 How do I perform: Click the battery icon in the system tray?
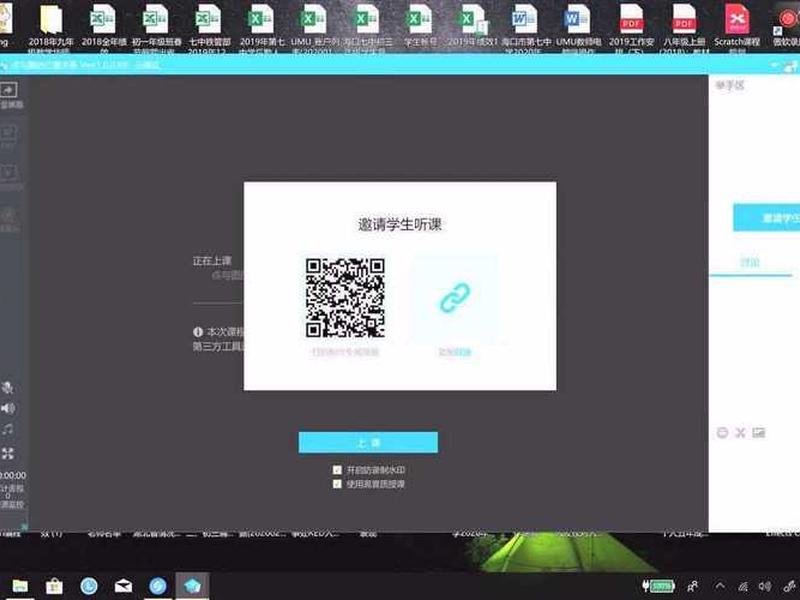(x=659, y=586)
